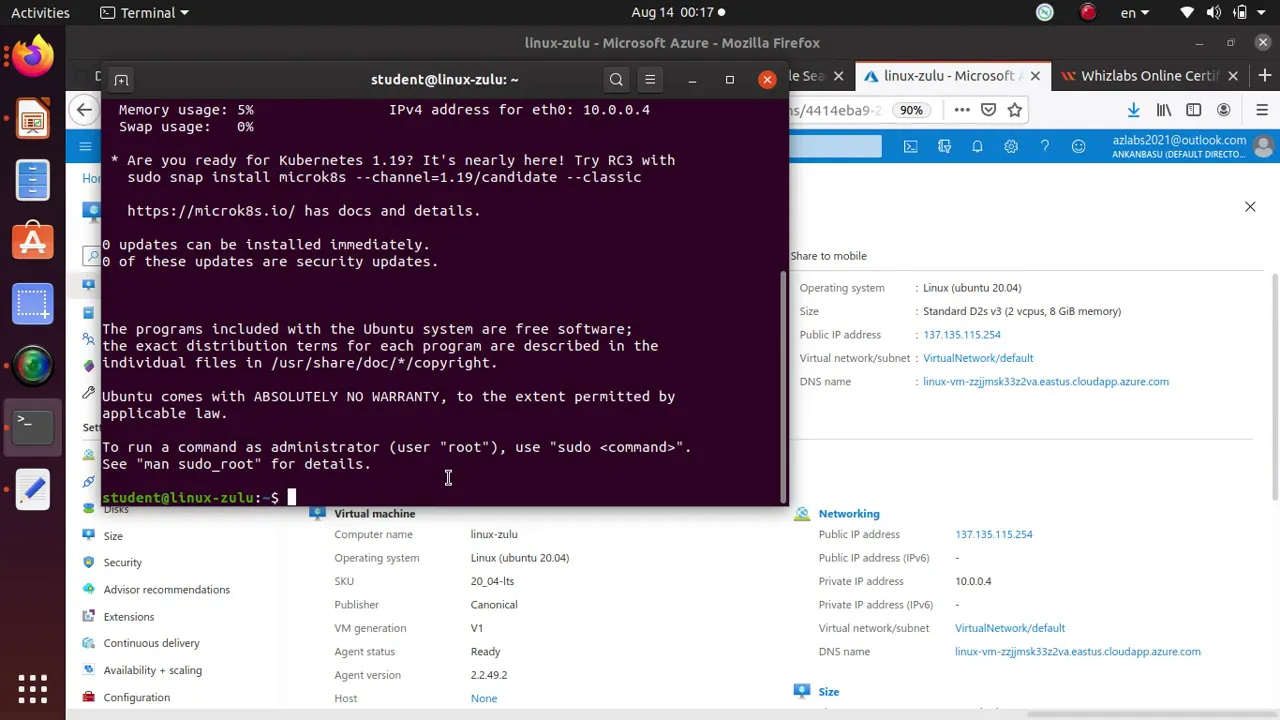Click the terminal search magnifier icon

[x=616, y=80]
